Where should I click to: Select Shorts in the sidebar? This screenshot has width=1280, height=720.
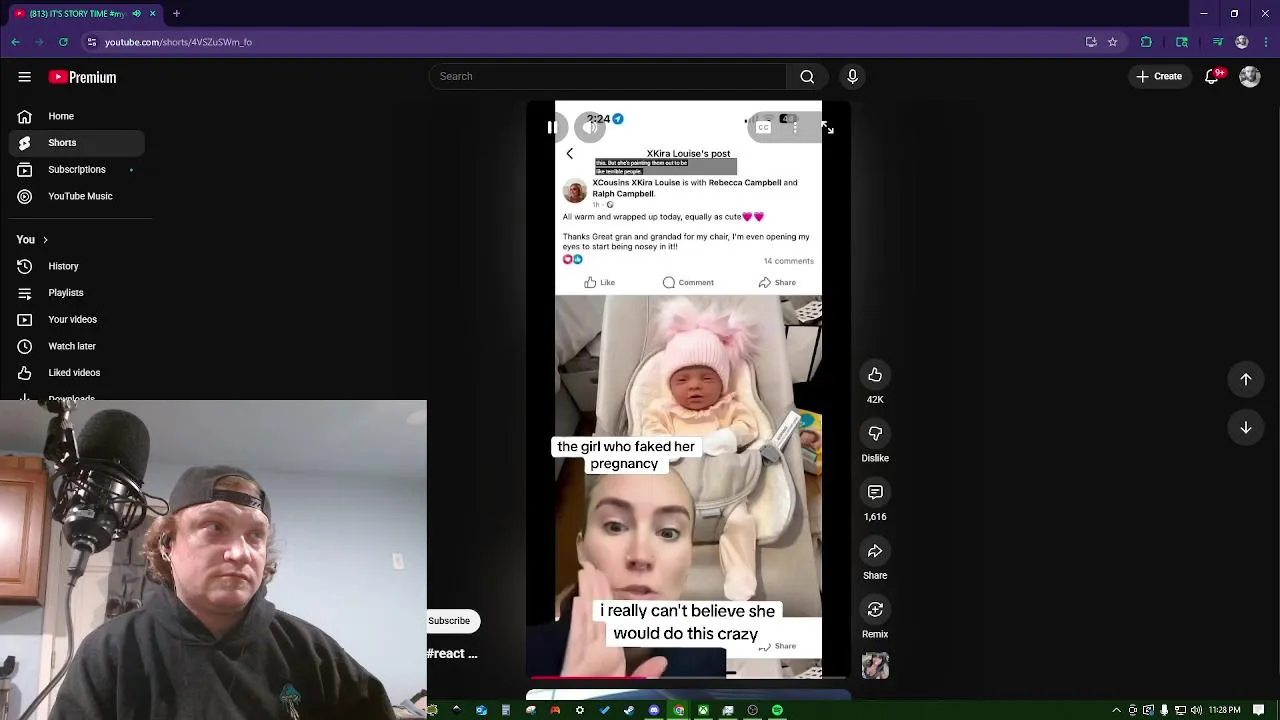[77, 143]
